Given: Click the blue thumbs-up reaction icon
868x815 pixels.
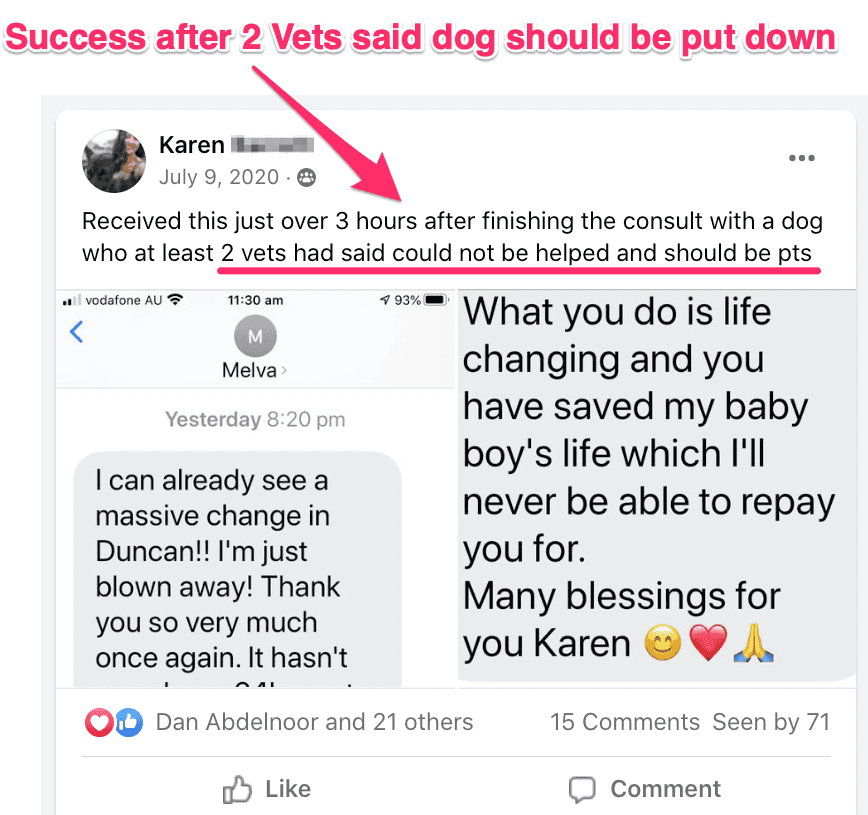Looking at the screenshot, I should tap(129, 722).
